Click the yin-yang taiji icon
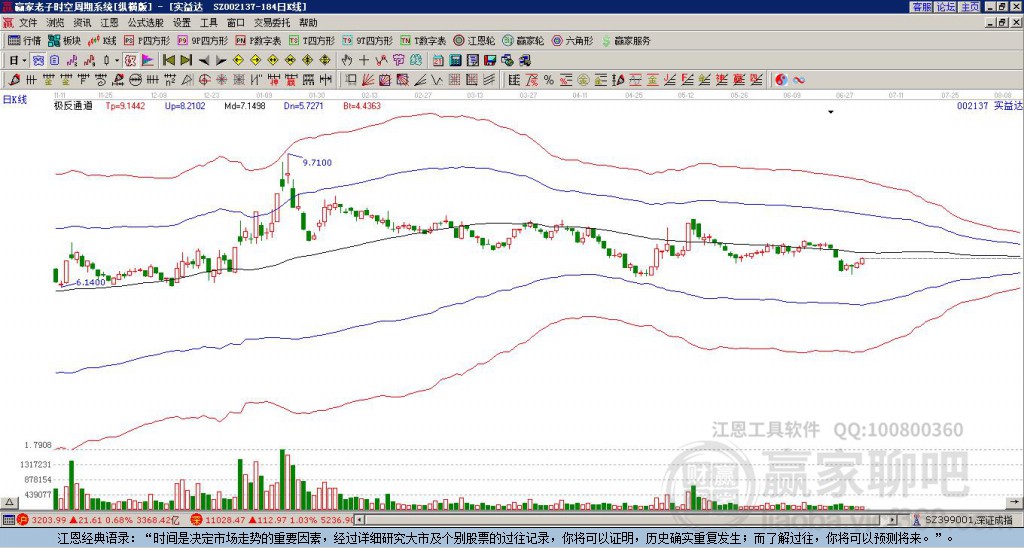Screen dimensions: 1024x548 [x=781, y=80]
